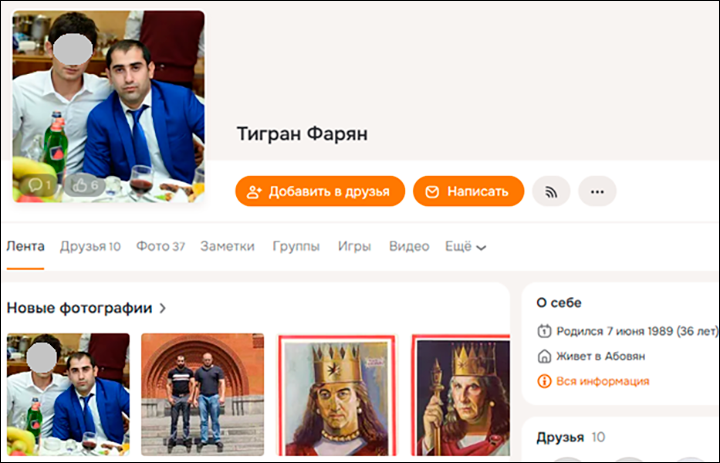Open the Фото 37 tab
Image resolution: width=720 pixels, height=463 pixels.
(x=161, y=247)
